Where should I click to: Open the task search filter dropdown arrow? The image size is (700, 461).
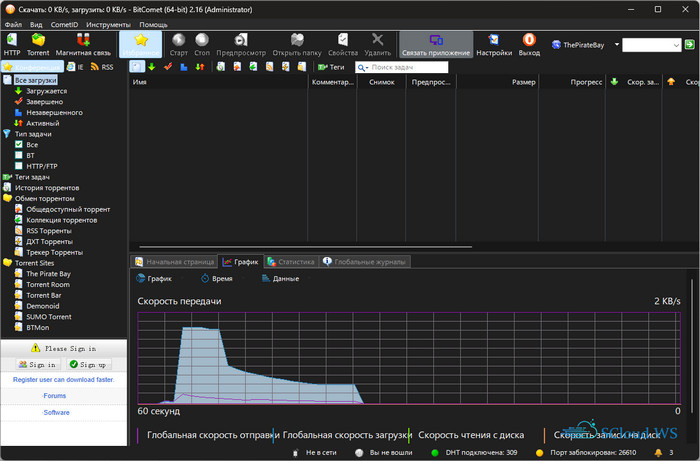[367, 67]
